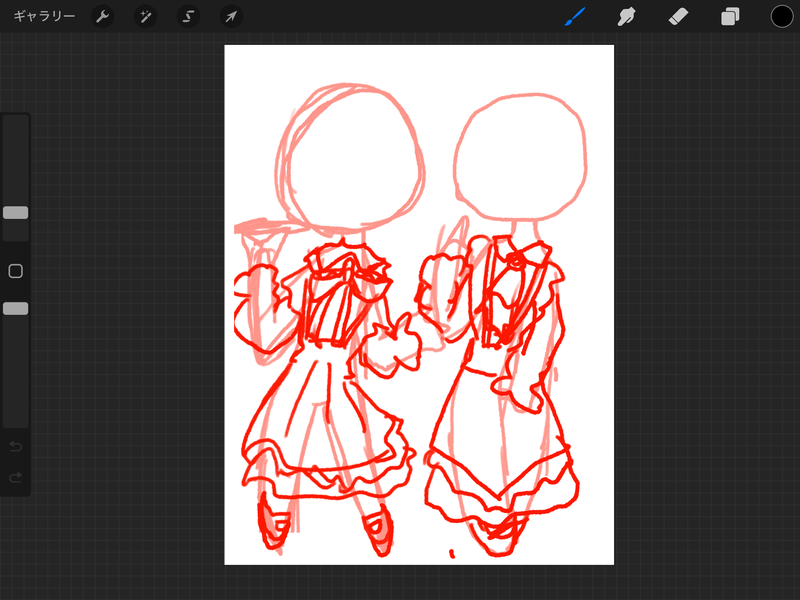This screenshot has width=800, height=600.
Task: Open the Actions wrench menu
Action: click(103, 16)
